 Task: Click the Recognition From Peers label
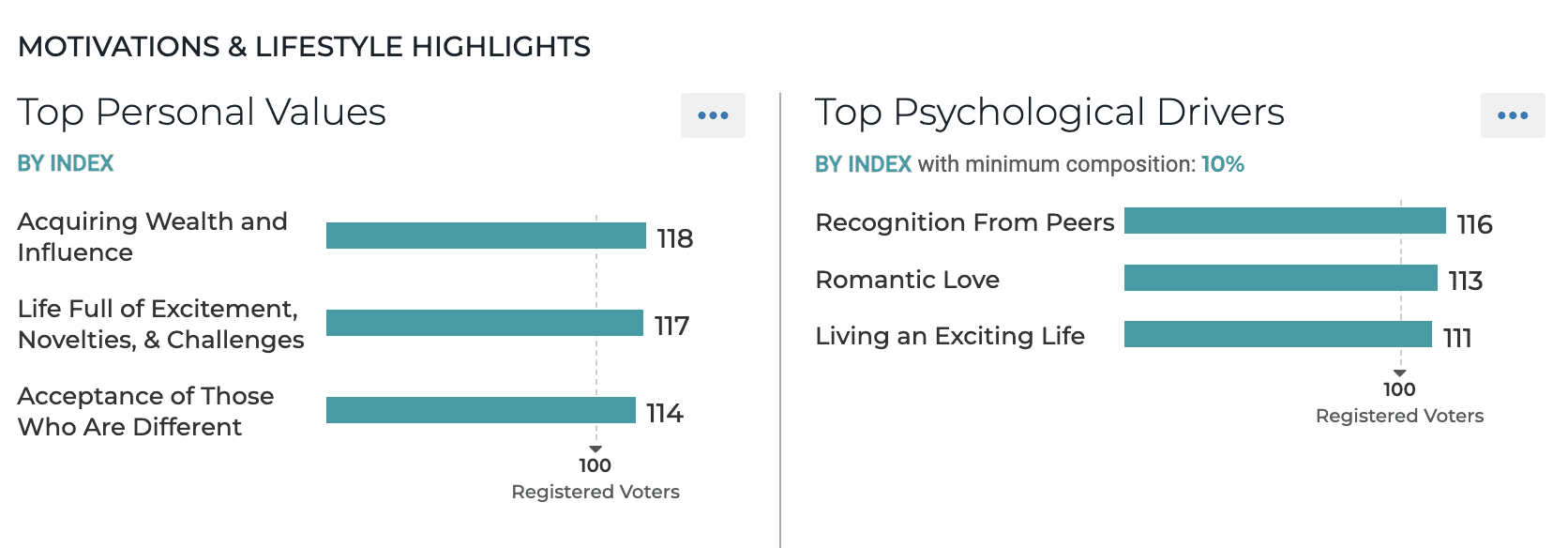click(965, 222)
